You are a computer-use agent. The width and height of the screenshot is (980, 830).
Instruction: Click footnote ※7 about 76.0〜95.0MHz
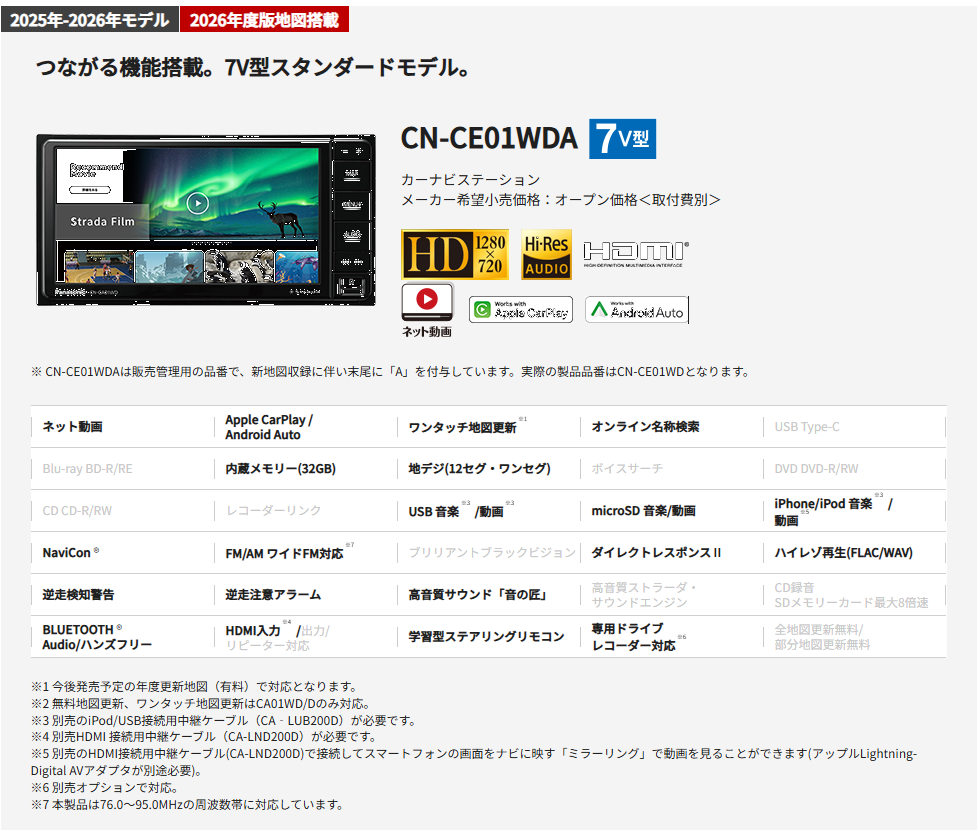[188, 804]
